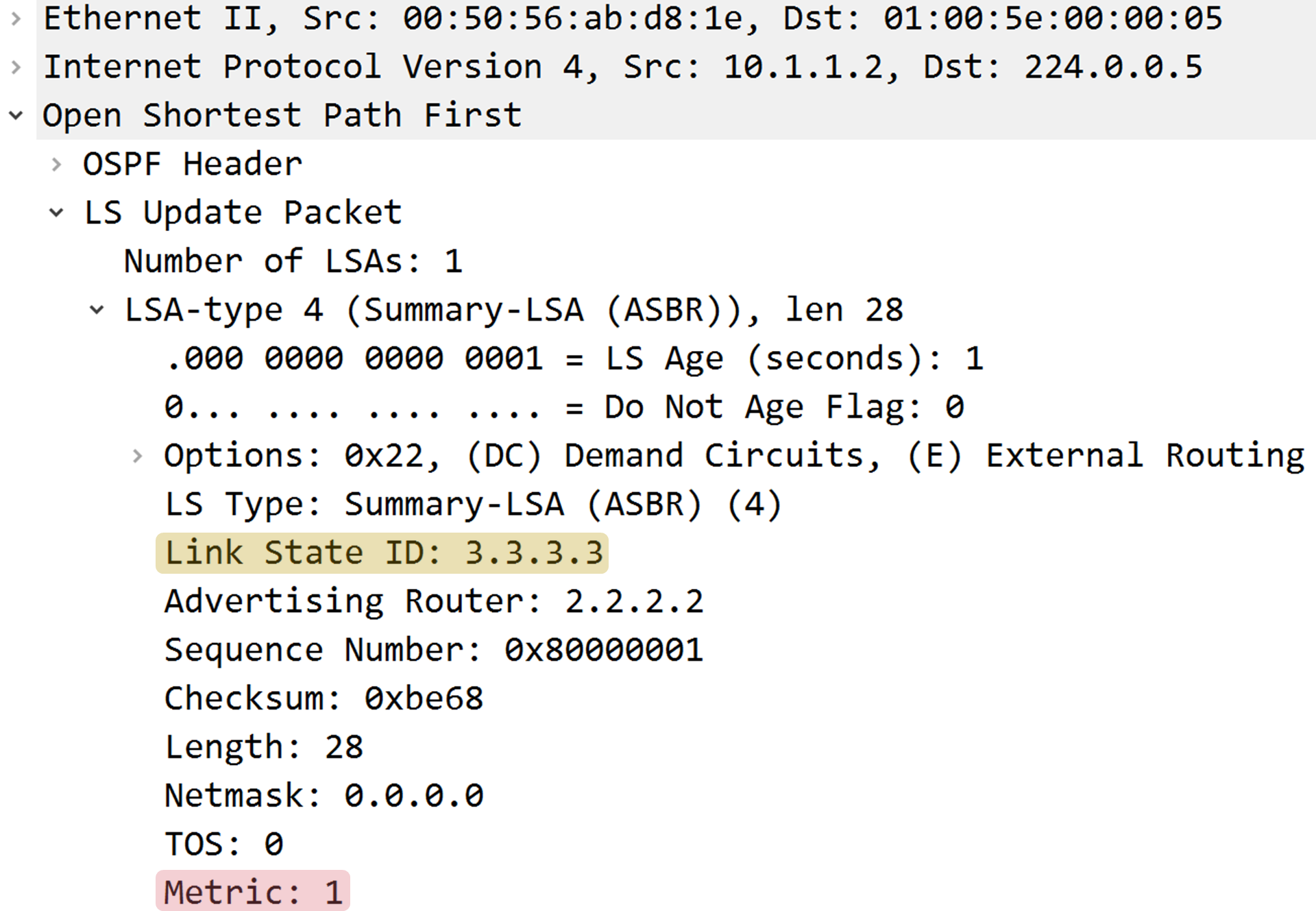This screenshot has height=911, width=1316.
Task: Collapse the Open Shortest Path First tree
Action: click(x=16, y=115)
